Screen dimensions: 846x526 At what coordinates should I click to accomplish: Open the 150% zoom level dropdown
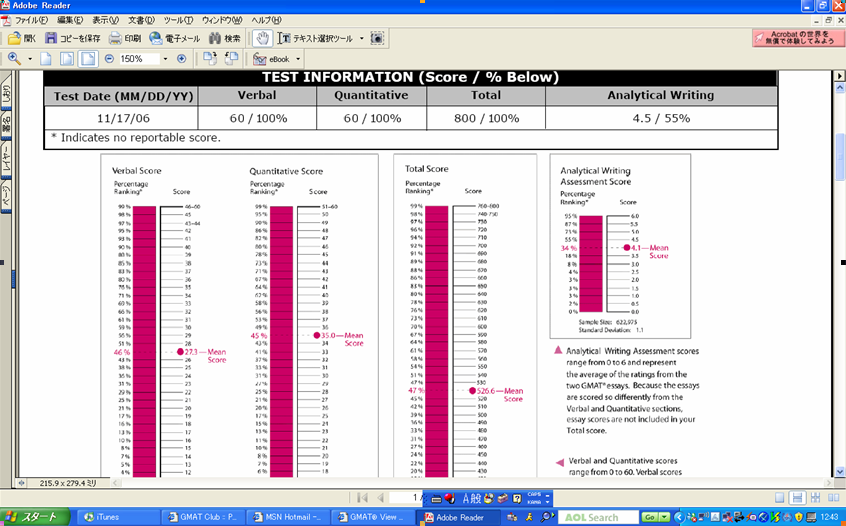(x=165, y=59)
